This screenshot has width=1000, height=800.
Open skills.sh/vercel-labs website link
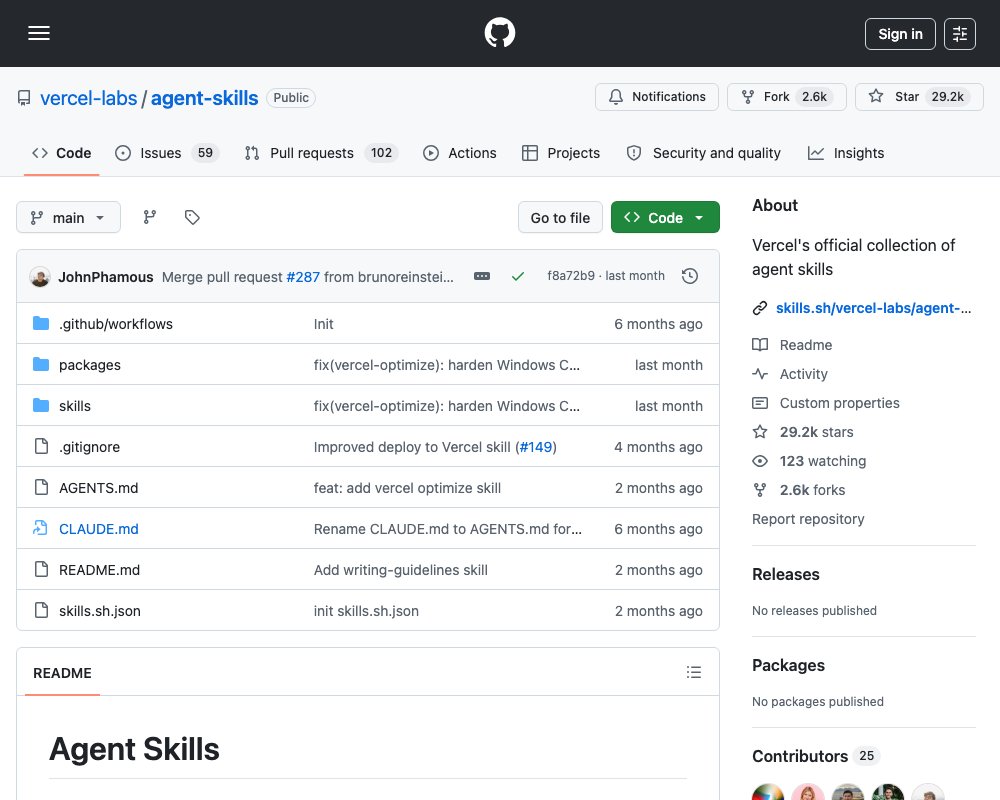pos(873,308)
